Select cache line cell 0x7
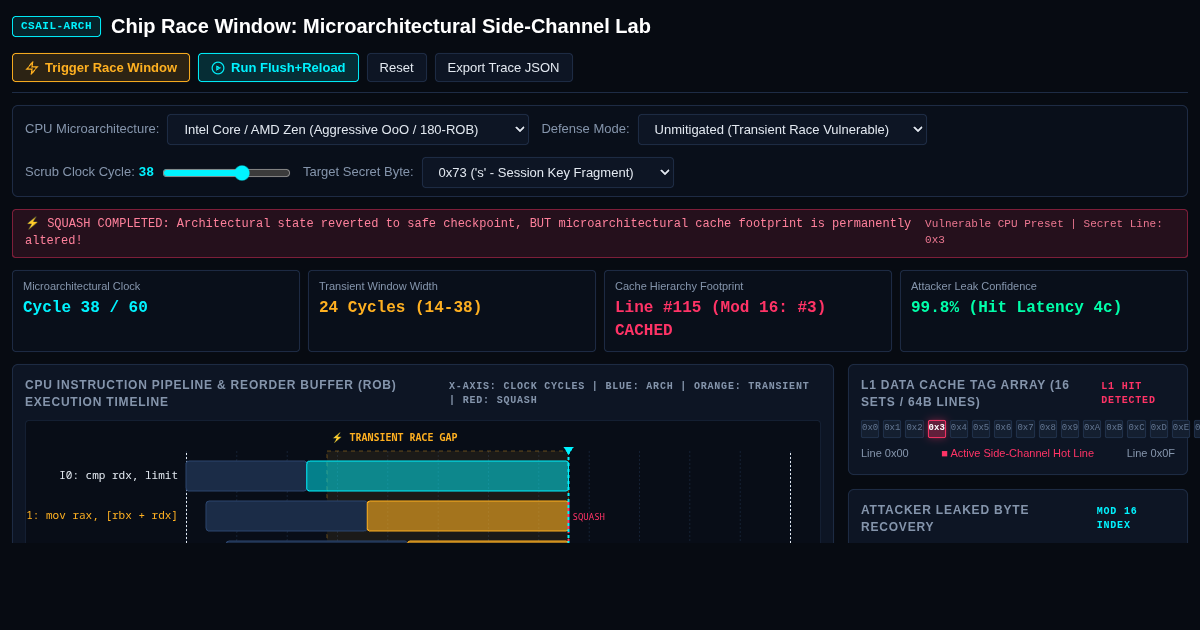The height and width of the screenshot is (630, 1200). click(x=1025, y=428)
